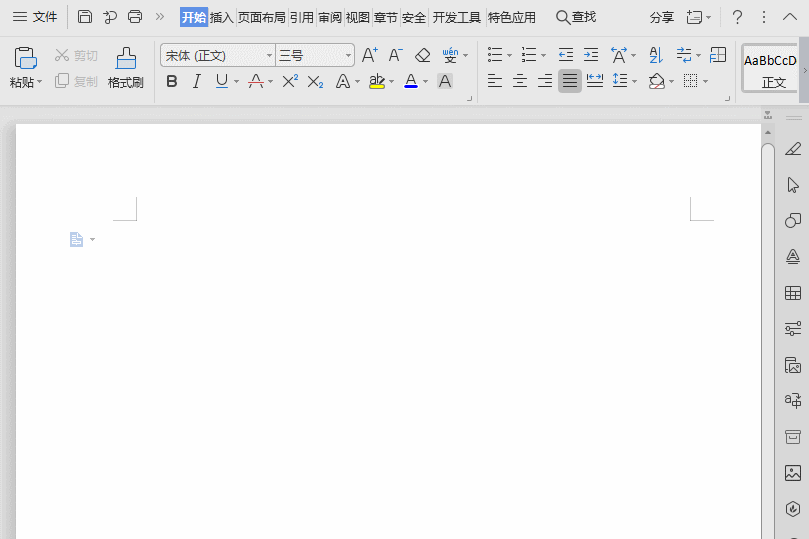The width and height of the screenshot is (809, 539).
Task: Align text left
Action: pyautogui.click(x=495, y=81)
